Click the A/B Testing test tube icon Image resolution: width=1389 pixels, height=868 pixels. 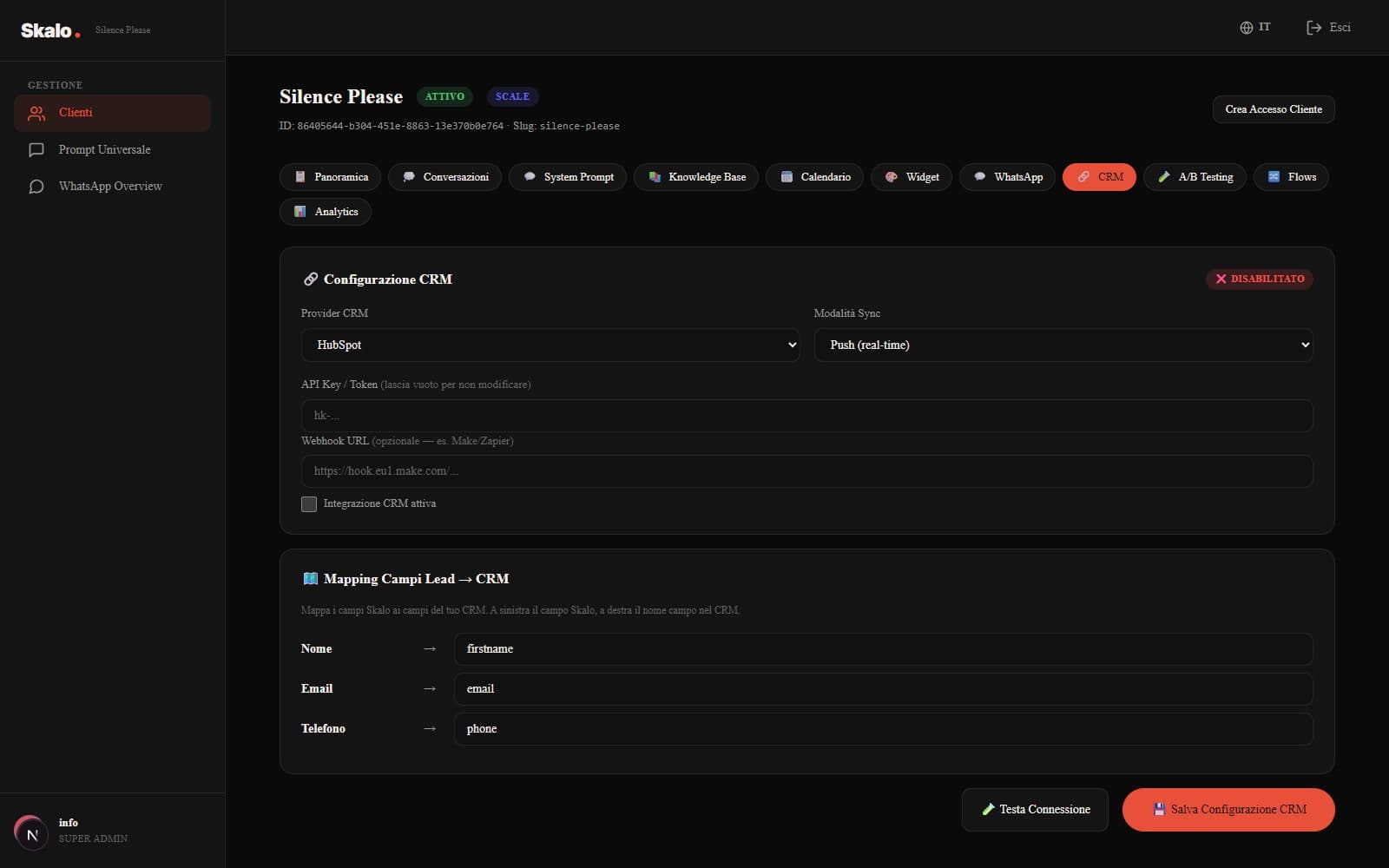[x=1164, y=177]
